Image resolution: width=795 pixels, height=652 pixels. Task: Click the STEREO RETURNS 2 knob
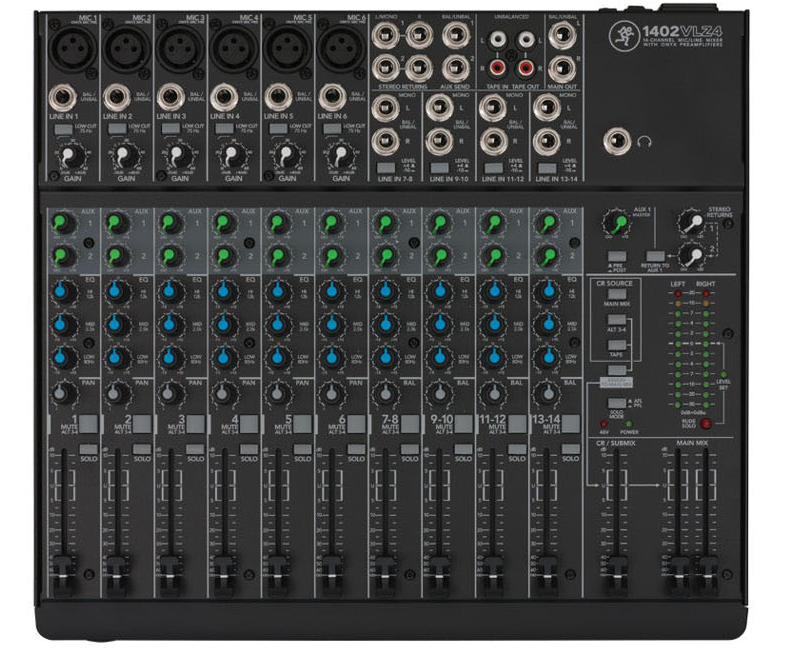pos(691,256)
